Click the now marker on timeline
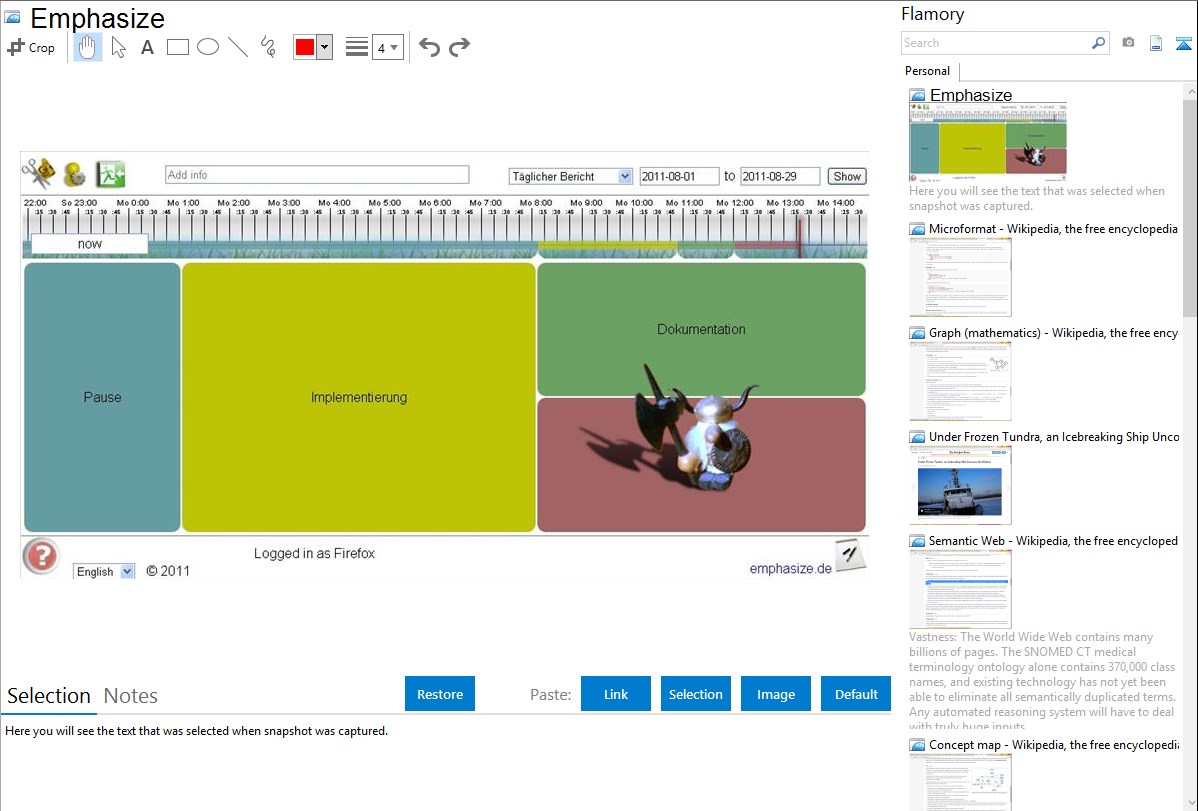Viewport: 1198px width, 811px height. pyautogui.click(x=89, y=244)
